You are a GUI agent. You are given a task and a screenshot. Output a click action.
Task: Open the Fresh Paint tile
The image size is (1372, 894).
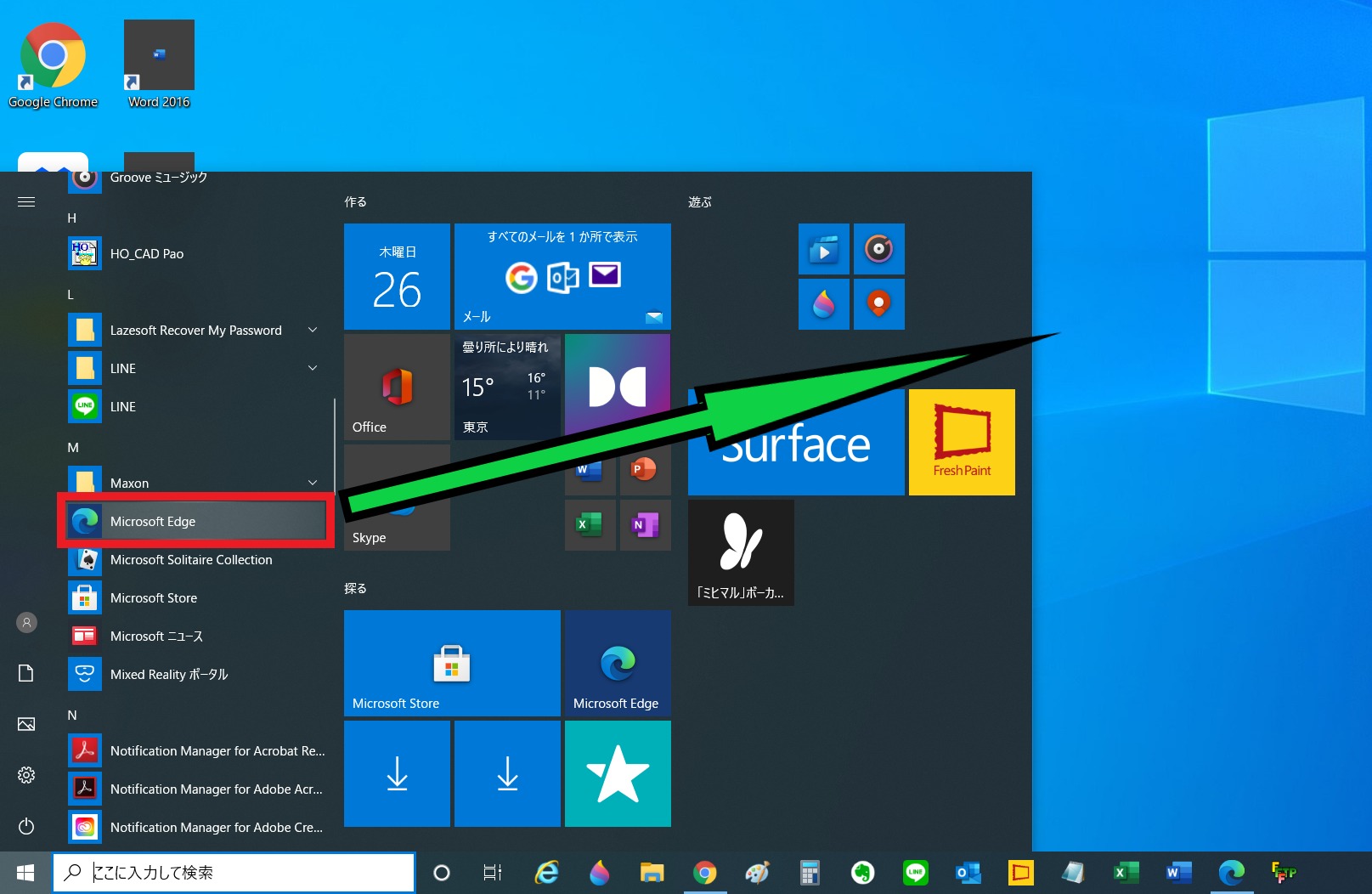(x=962, y=442)
